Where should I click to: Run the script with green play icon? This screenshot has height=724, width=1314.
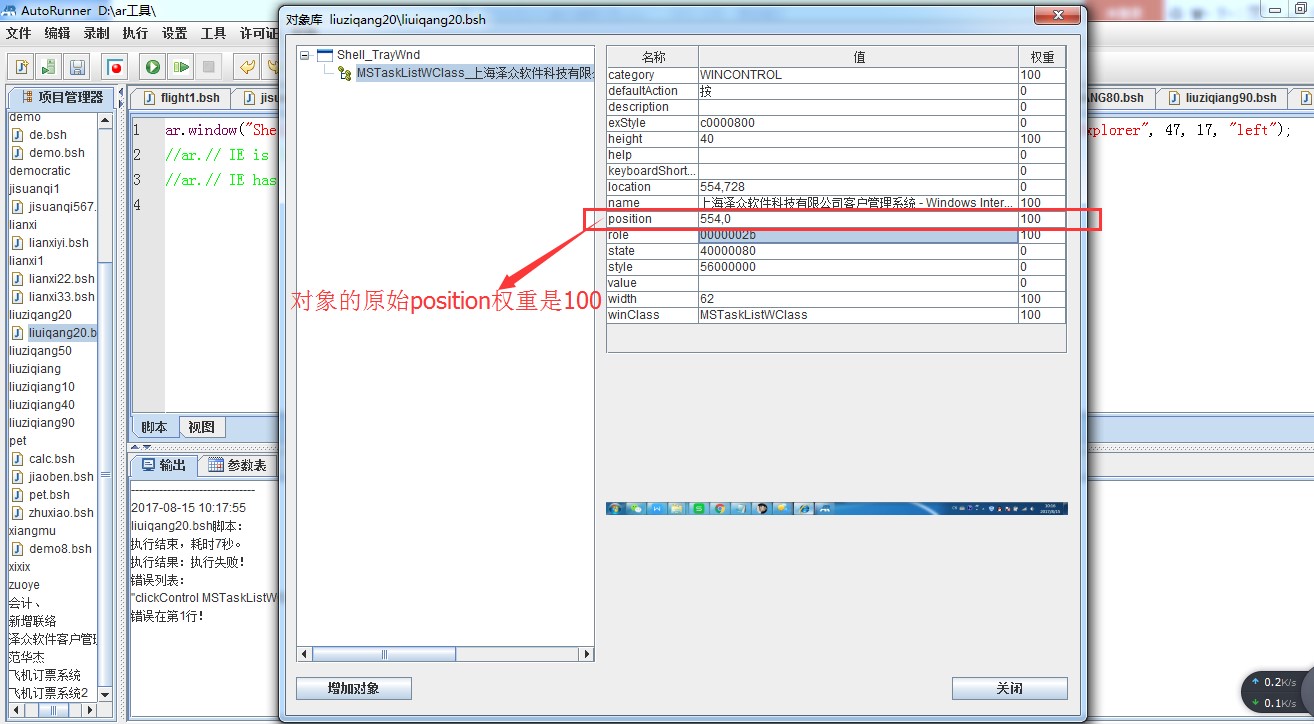pos(153,67)
